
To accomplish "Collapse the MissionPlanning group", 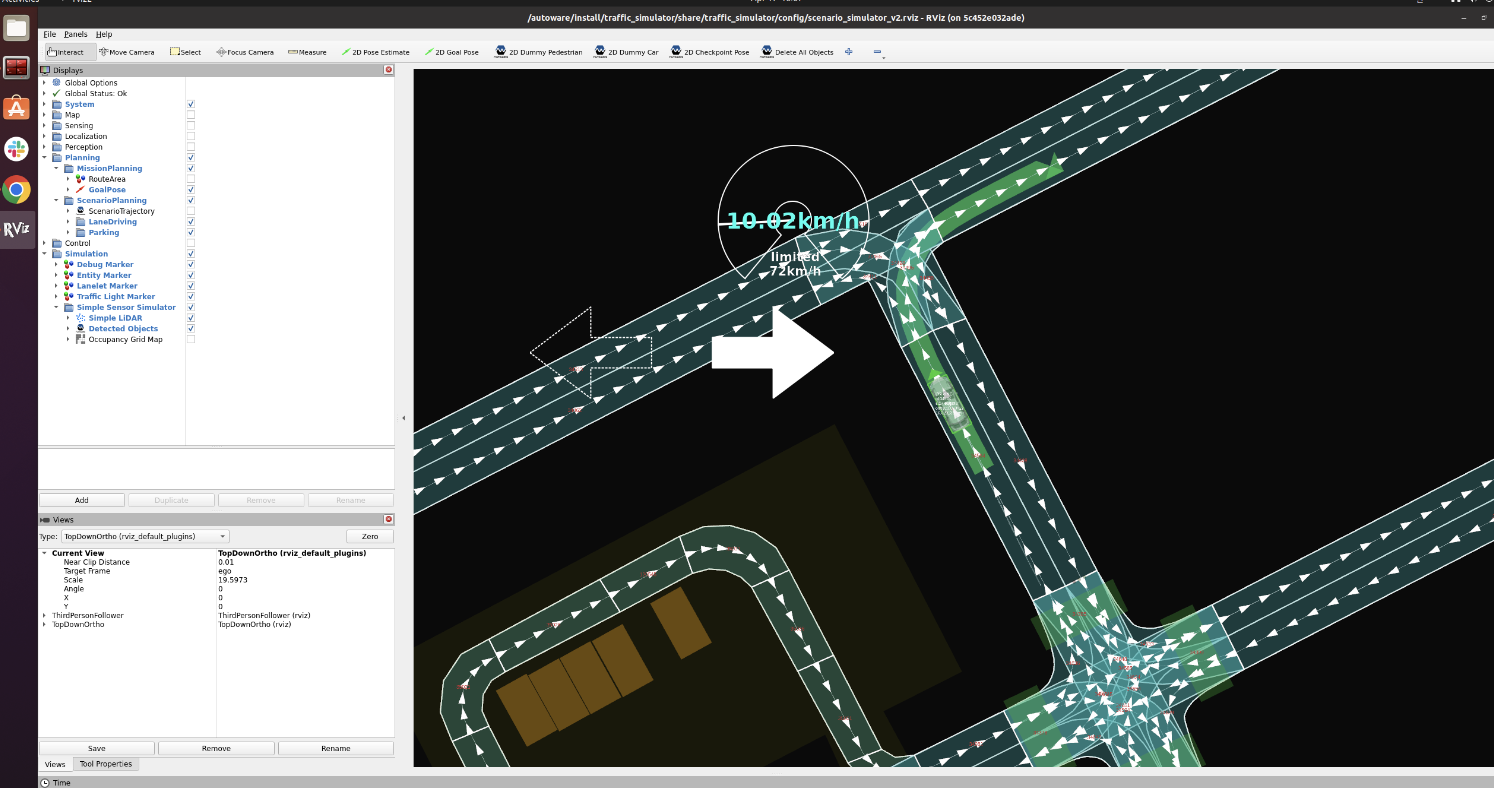I will pyautogui.click(x=56, y=168).
